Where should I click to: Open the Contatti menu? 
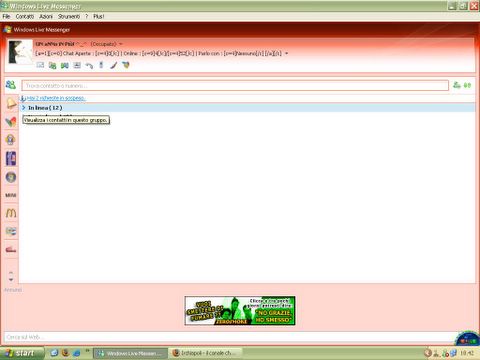[x=25, y=16]
